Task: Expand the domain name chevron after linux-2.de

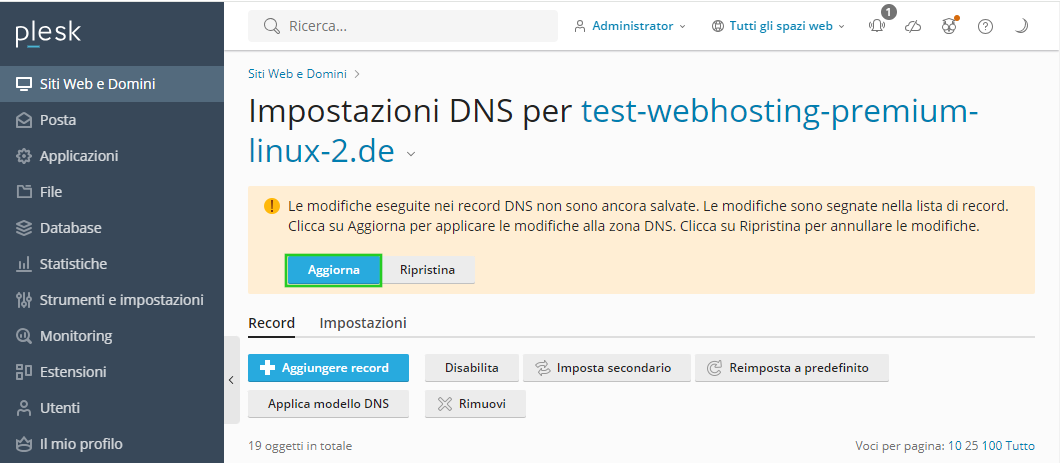Action: [x=411, y=154]
